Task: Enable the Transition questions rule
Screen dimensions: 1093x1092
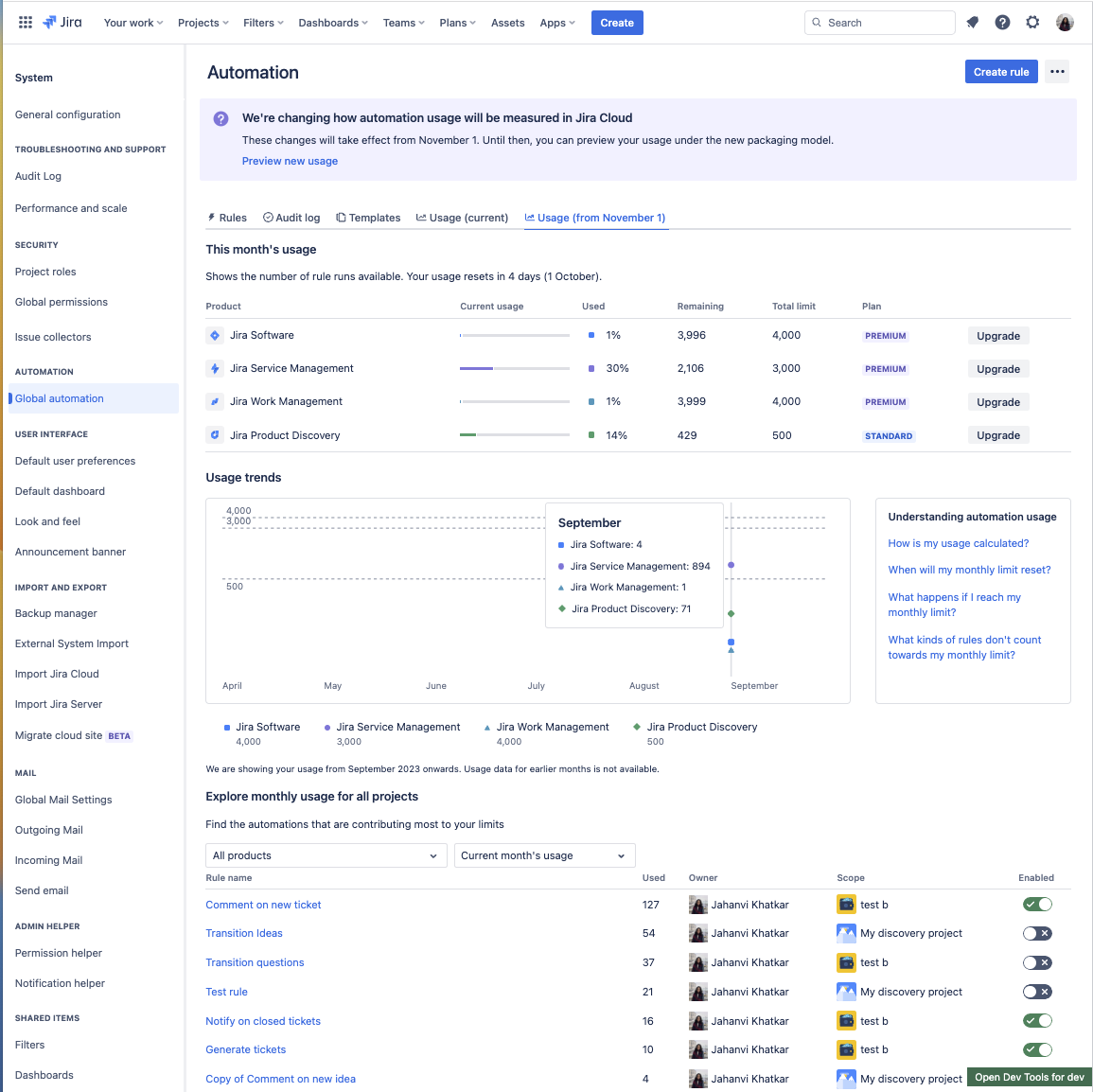Action: click(x=1036, y=962)
